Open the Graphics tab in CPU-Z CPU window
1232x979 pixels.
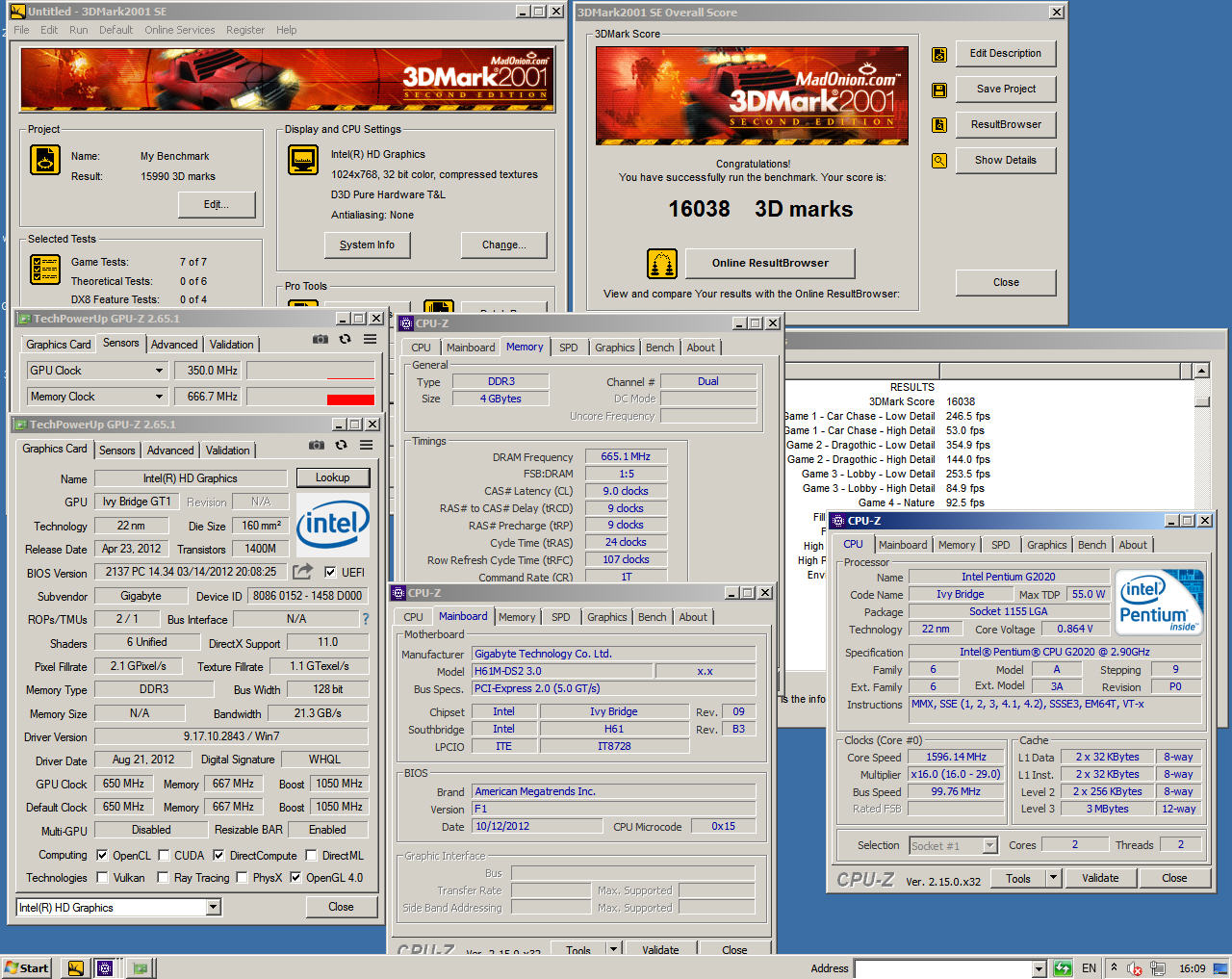tap(1047, 545)
